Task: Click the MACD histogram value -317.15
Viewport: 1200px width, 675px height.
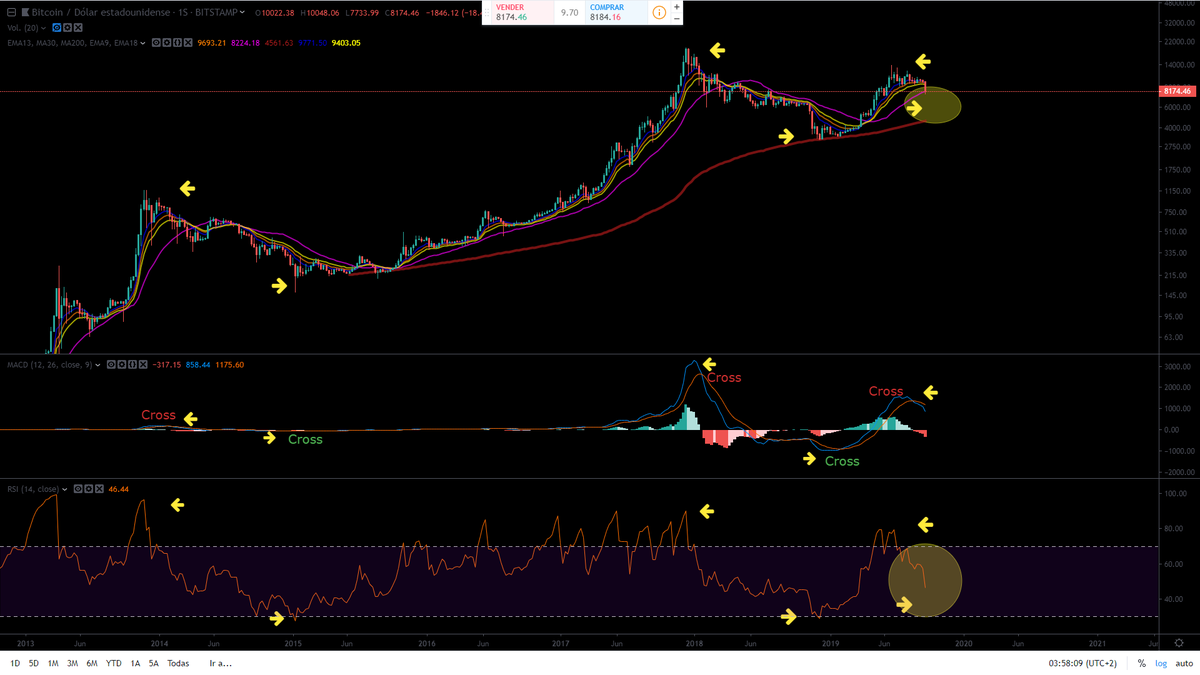Action: [x=167, y=365]
